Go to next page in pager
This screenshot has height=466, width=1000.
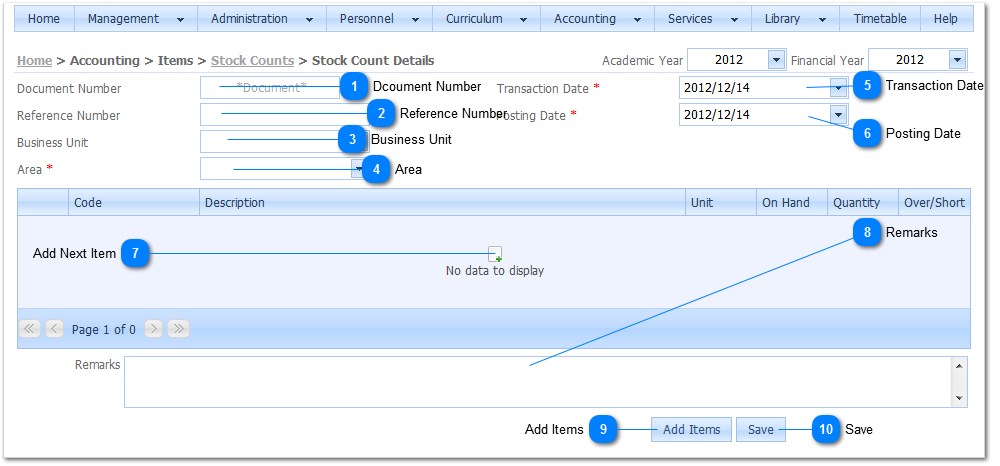tap(154, 329)
